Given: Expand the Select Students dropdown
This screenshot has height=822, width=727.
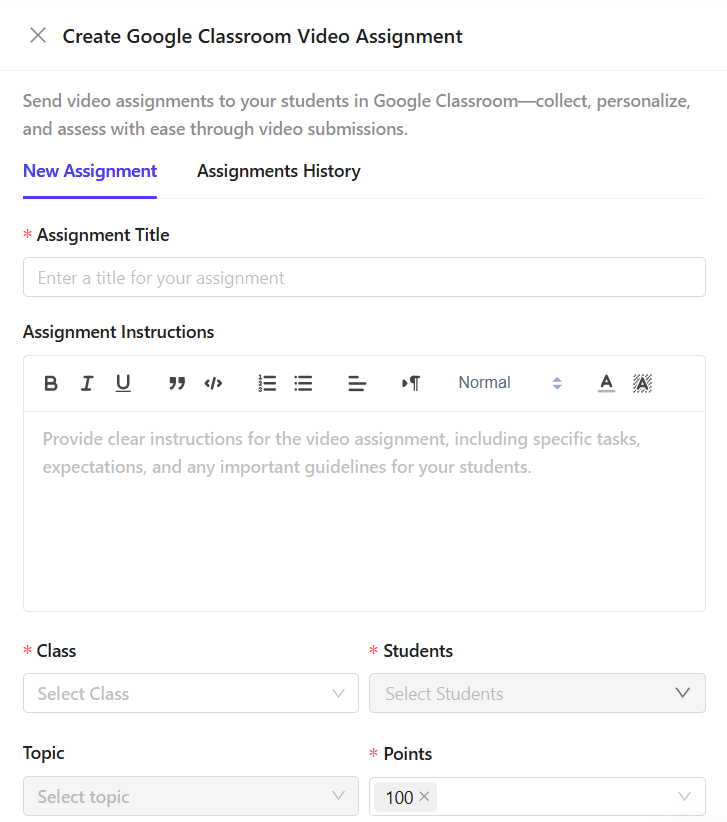Looking at the screenshot, I should pos(537,693).
